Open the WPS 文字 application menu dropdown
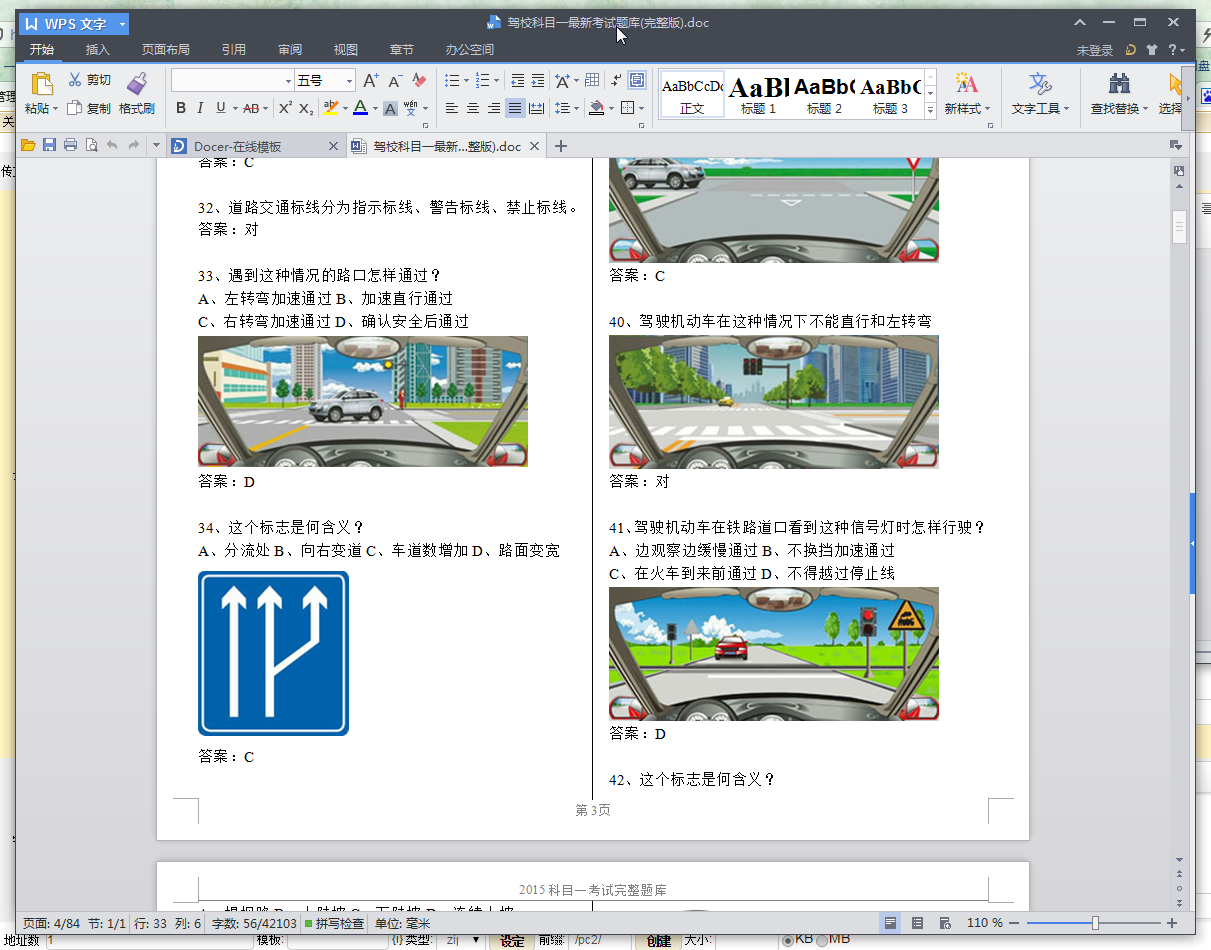 (121, 24)
